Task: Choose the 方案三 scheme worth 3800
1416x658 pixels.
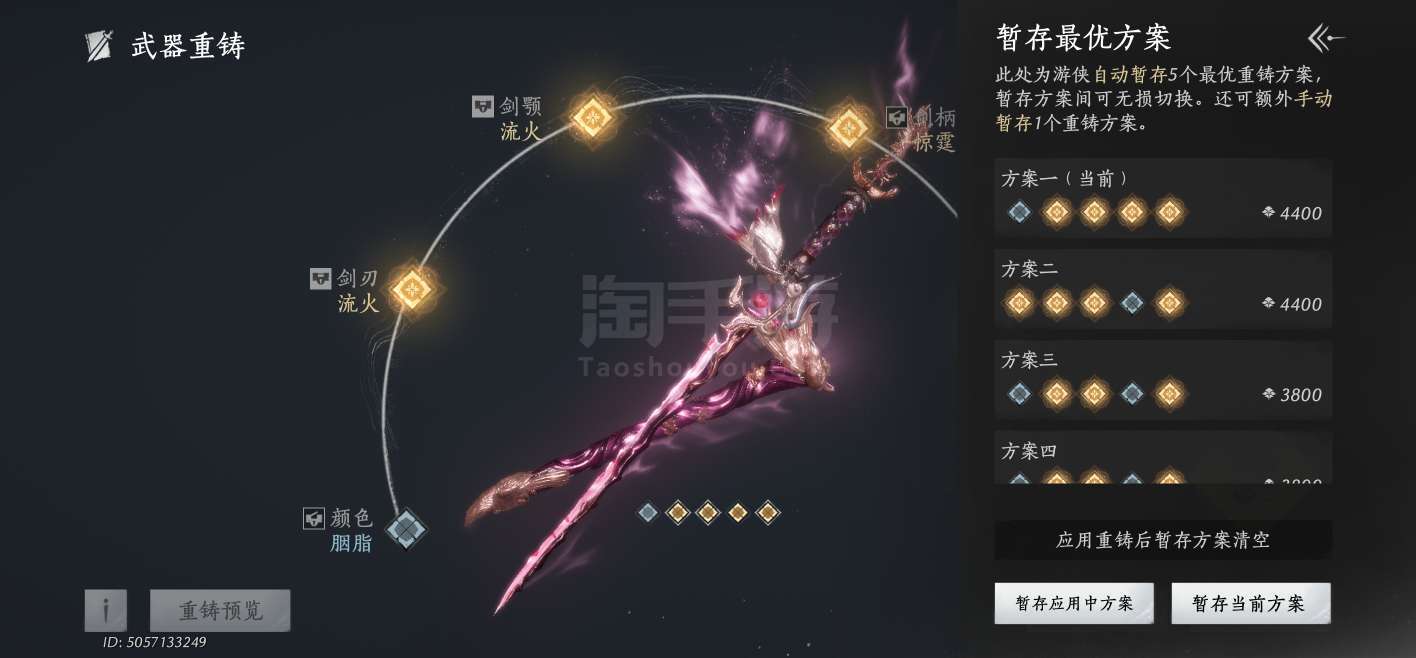Action: (1163, 379)
